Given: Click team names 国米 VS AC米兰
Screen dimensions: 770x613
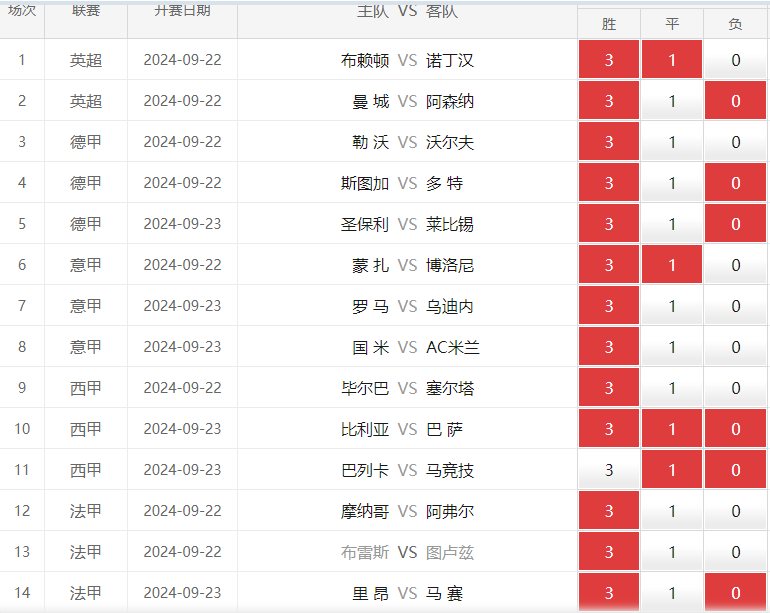Looking at the screenshot, I should [x=416, y=347].
